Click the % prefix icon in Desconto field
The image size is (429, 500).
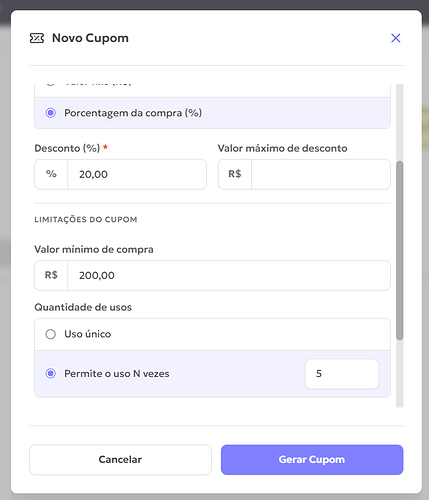pos(51,174)
